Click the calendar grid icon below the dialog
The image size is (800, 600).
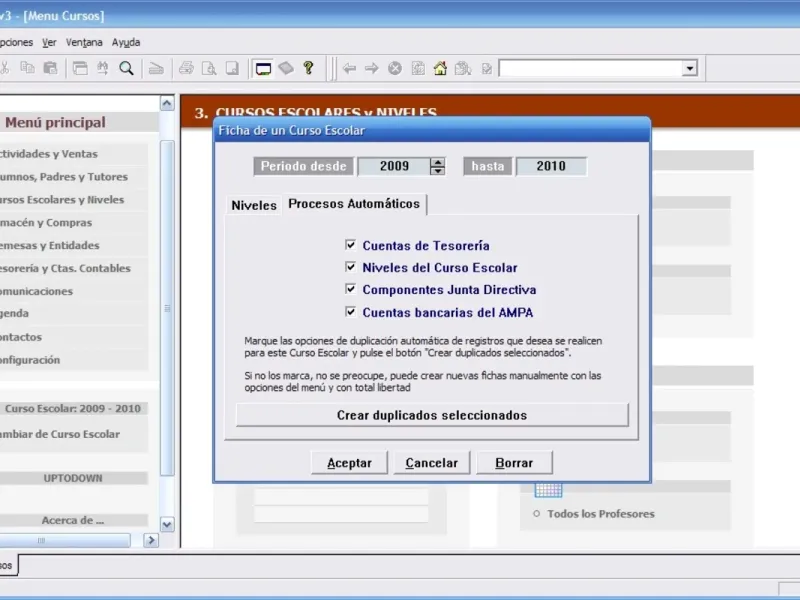click(x=548, y=490)
